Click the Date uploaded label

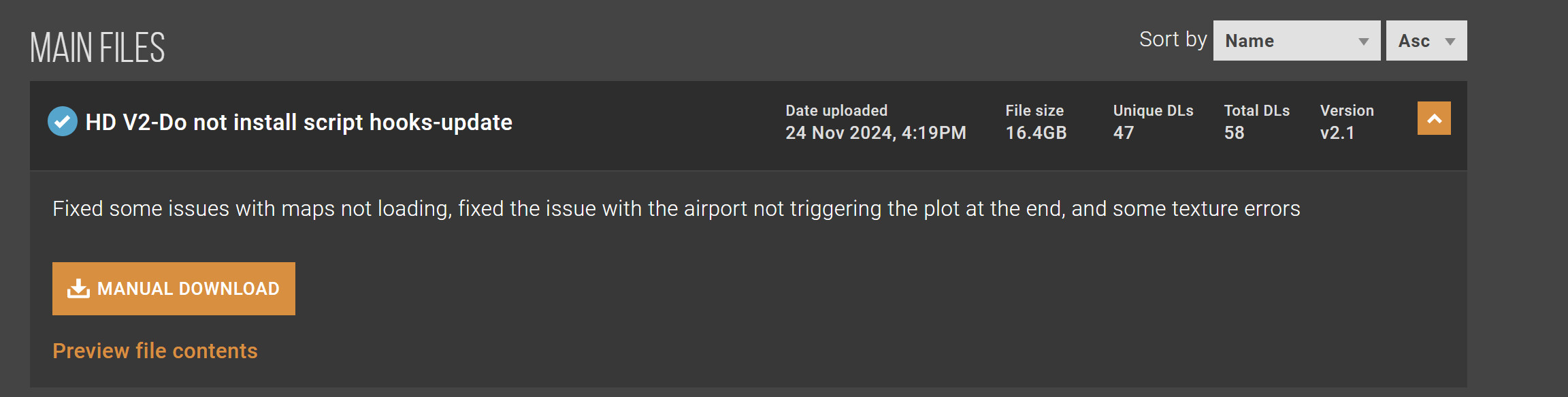(836, 110)
